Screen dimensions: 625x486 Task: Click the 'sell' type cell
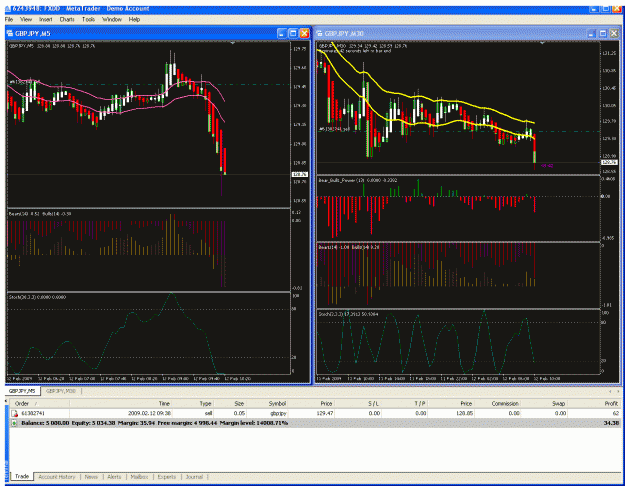click(208, 413)
